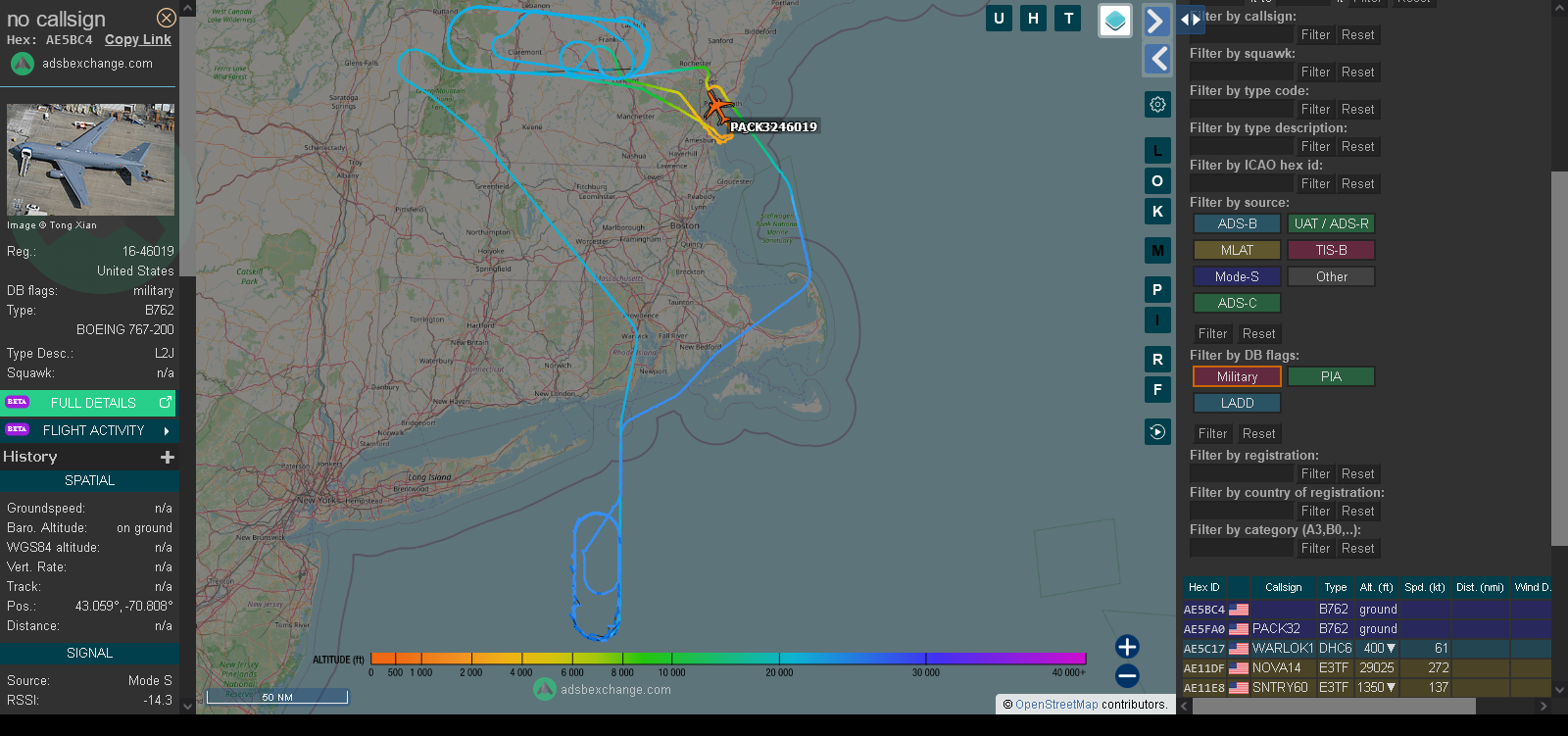Toggle the LADD DB flag filter
This screenshot has height=736, width=1568.
point(1237,404)
